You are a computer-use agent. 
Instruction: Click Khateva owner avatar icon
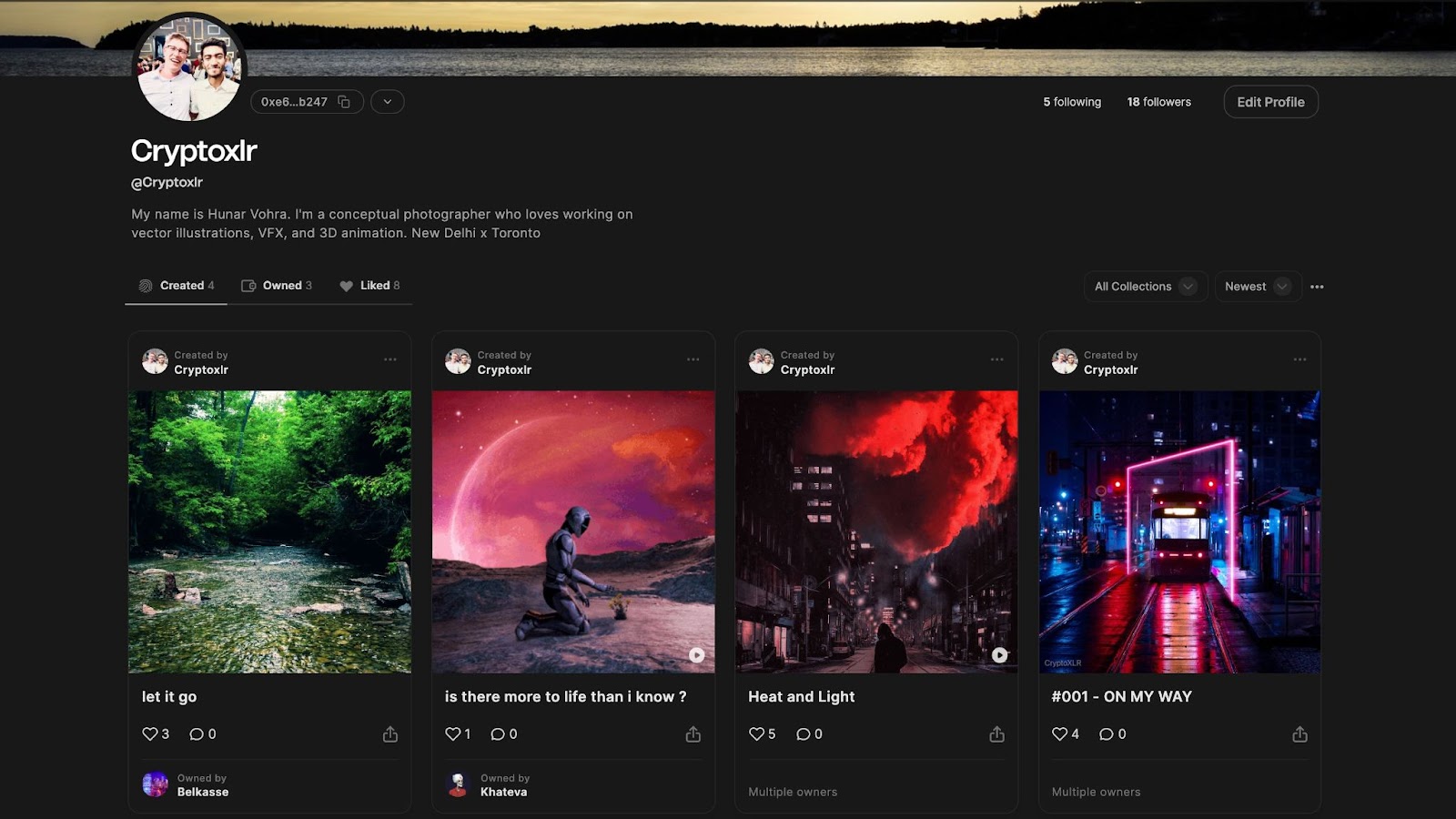(458, 784)
